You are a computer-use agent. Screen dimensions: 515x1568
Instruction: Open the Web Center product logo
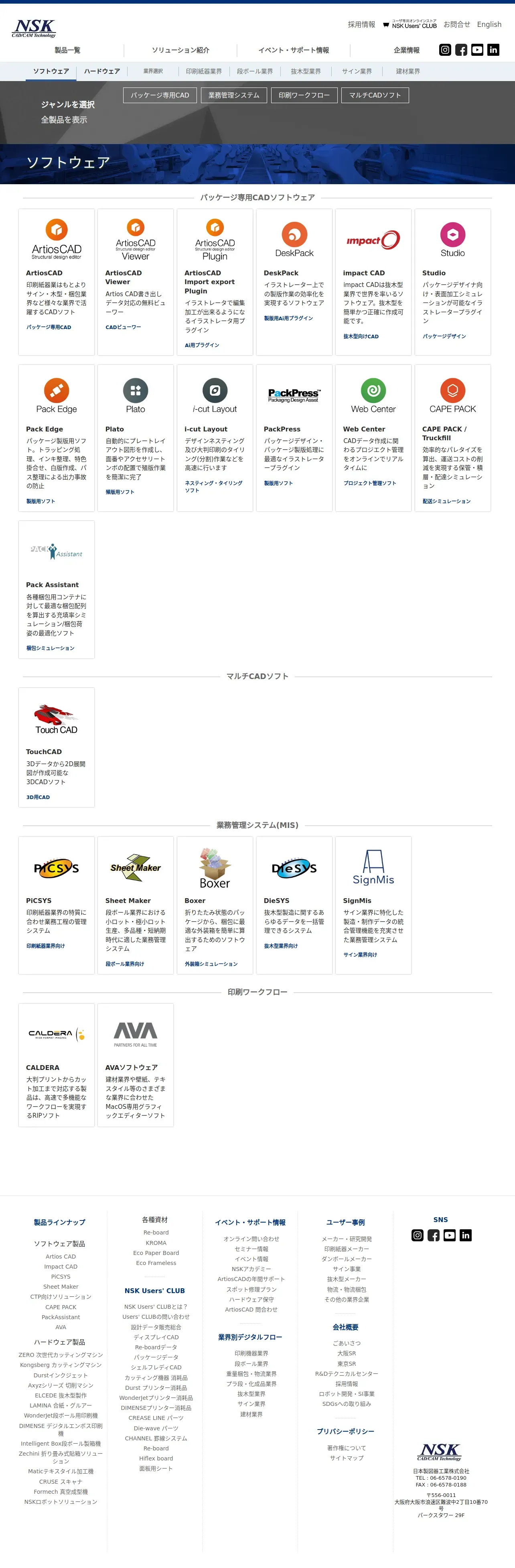pos(373,396)
